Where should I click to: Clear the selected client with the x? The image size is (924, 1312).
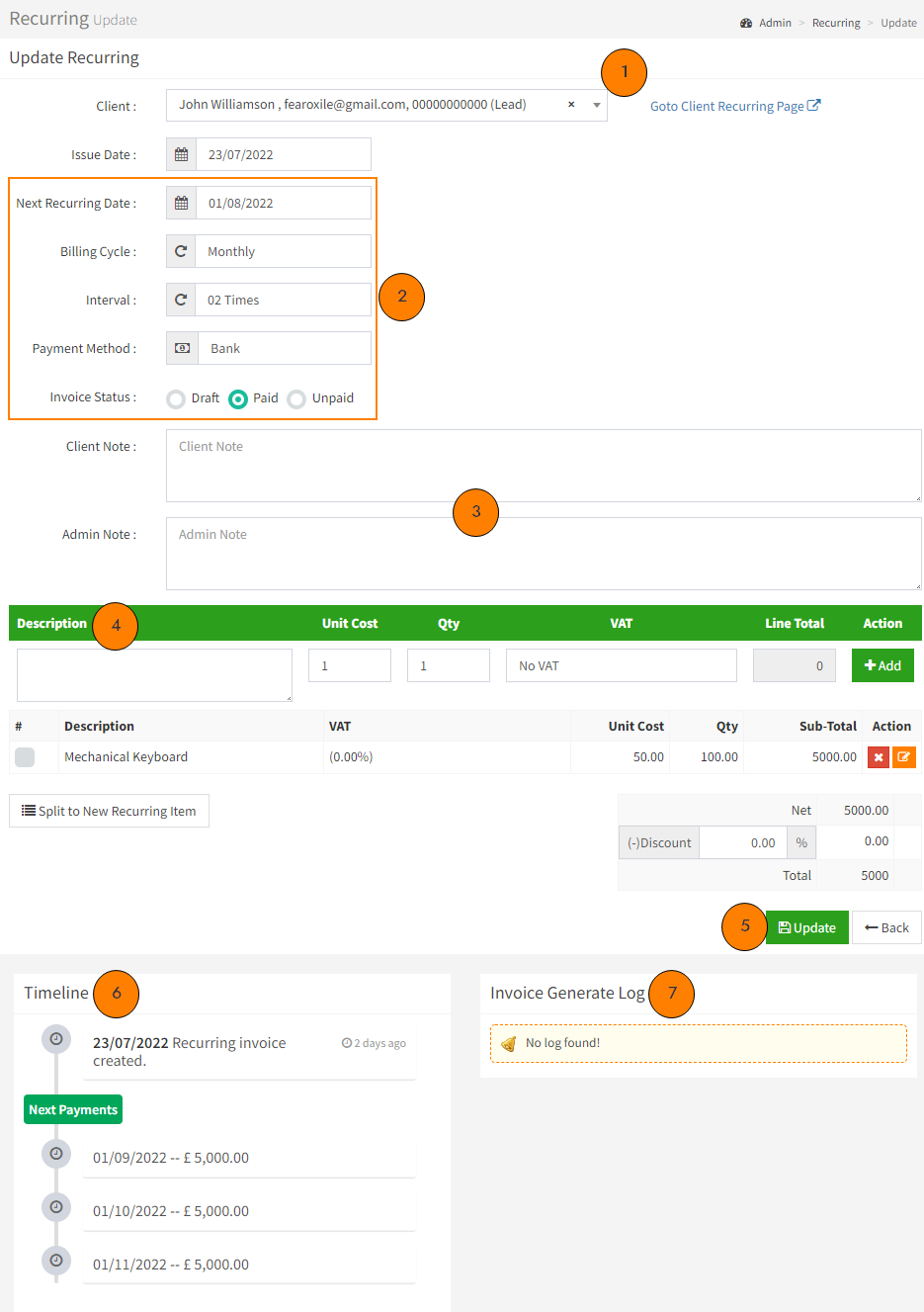571,105
